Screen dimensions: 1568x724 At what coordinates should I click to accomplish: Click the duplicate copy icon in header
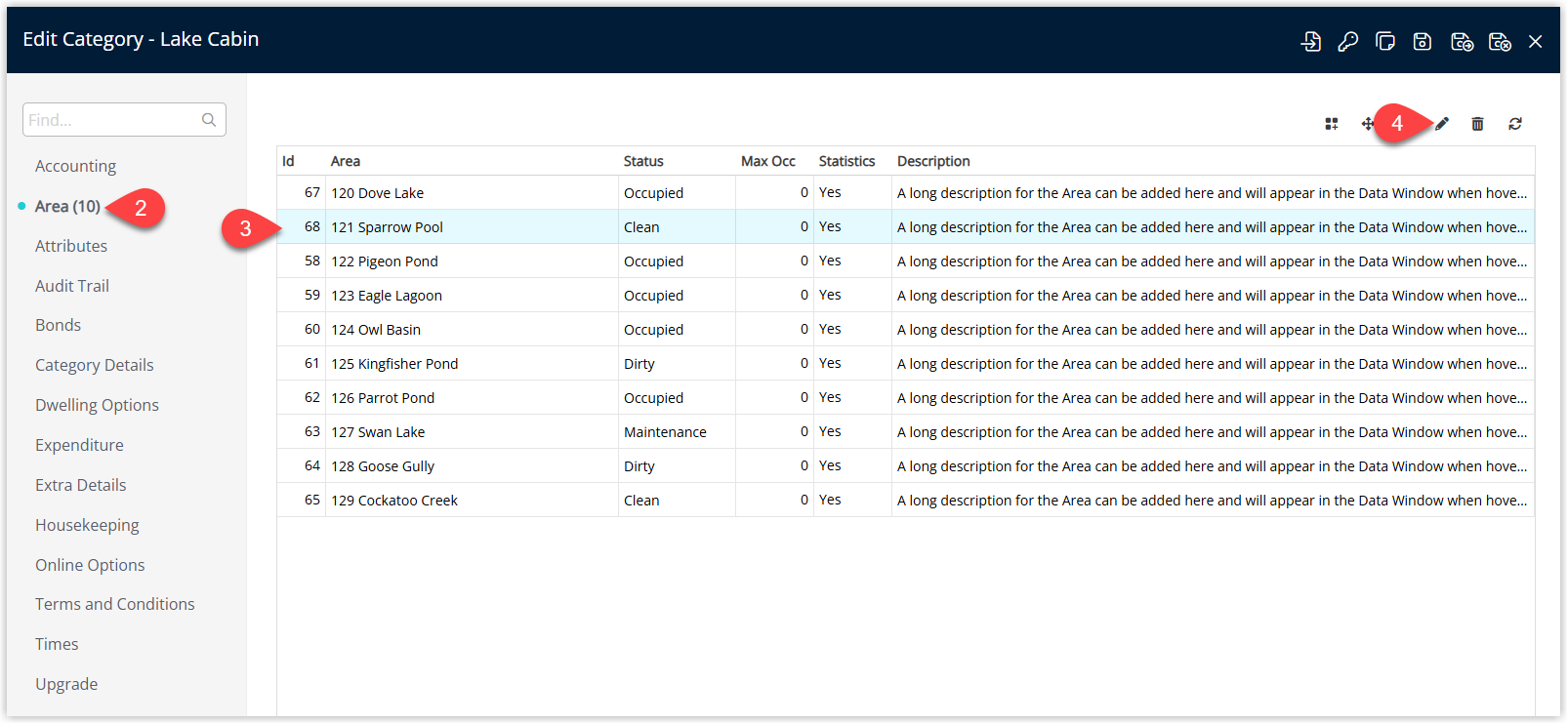[x=1384, y=41]
